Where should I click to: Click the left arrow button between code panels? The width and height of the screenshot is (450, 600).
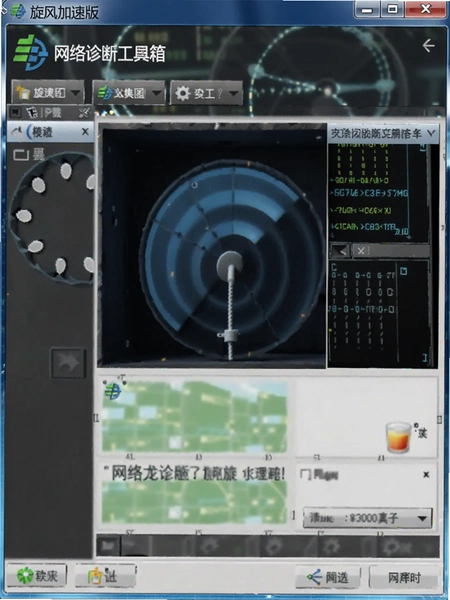coord(341,251)
